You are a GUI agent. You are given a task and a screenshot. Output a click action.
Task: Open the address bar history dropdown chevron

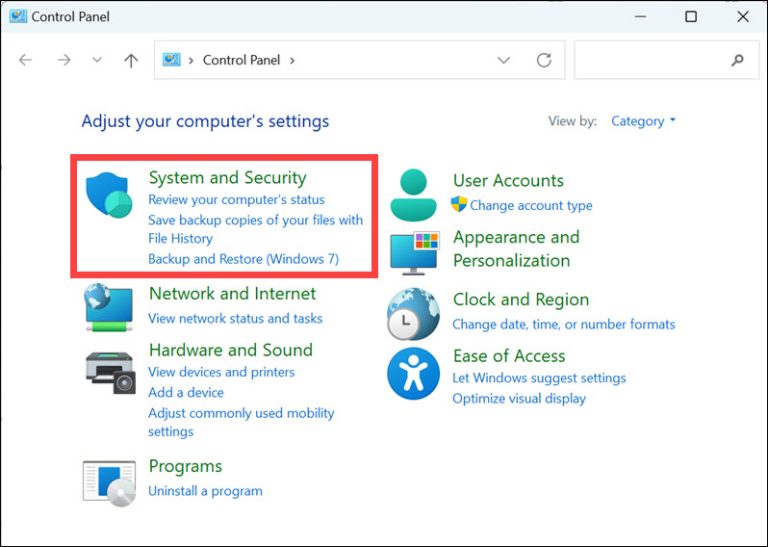click(504, 60)
